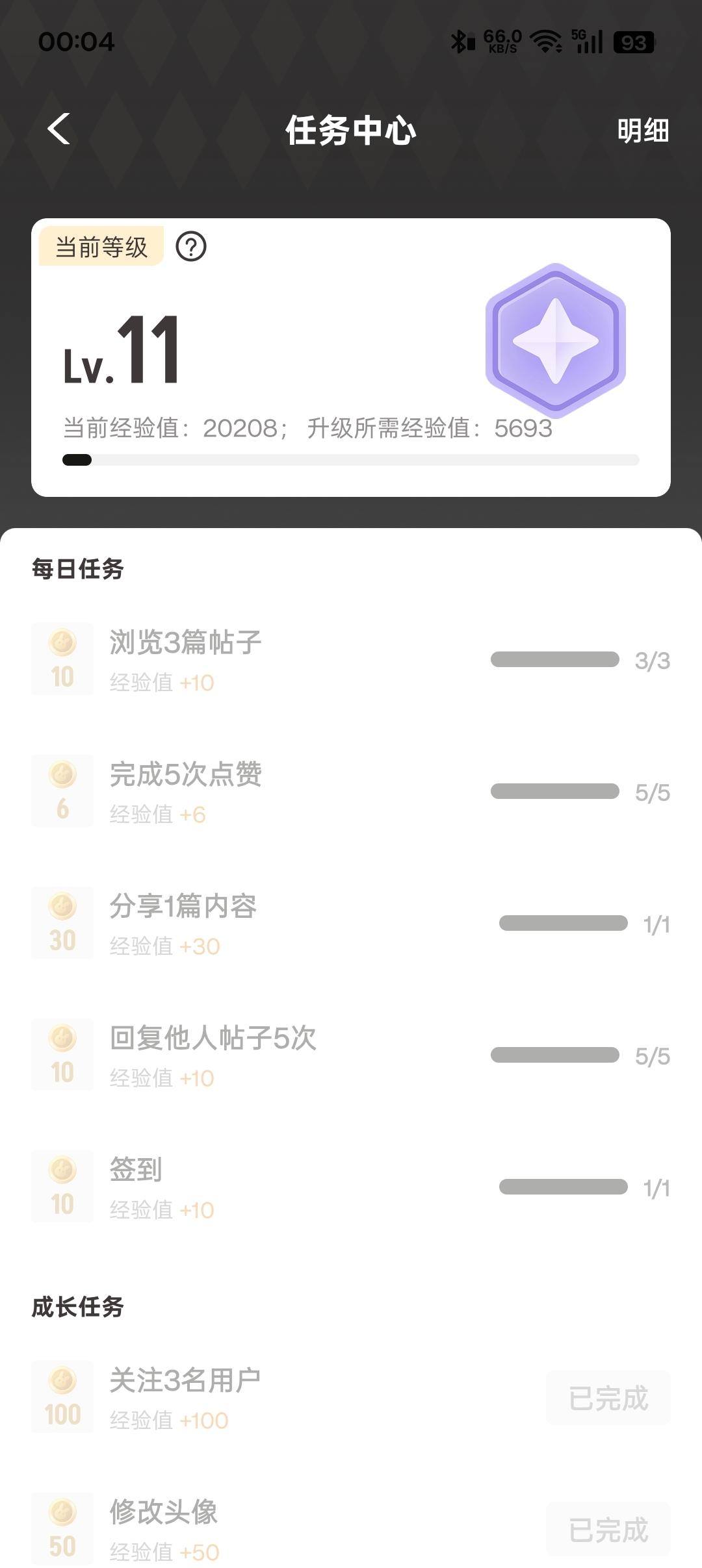Tap the purple hexagon star badge
This screenshot has height=1568, width=702.
click(x=555, y=340)
